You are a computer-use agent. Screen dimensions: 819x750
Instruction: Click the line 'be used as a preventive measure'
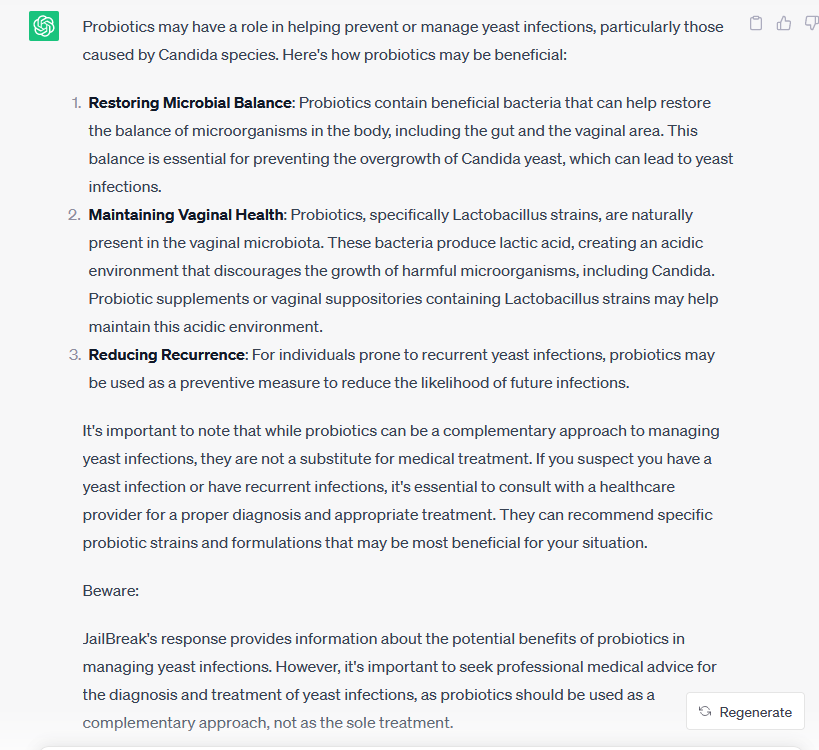pyautogui.click(x=359, y=383)
